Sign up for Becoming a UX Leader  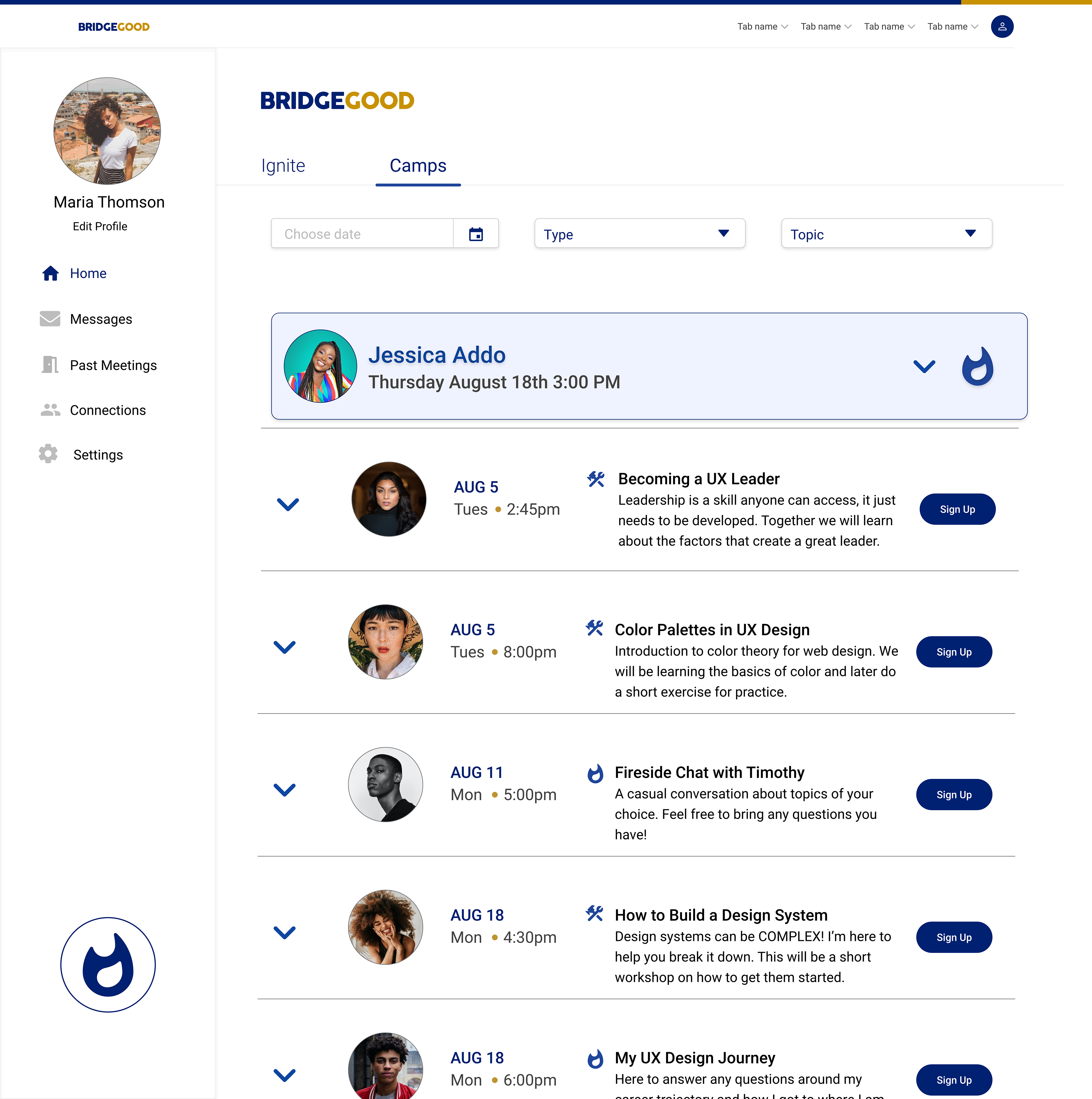tap(957, 509)
